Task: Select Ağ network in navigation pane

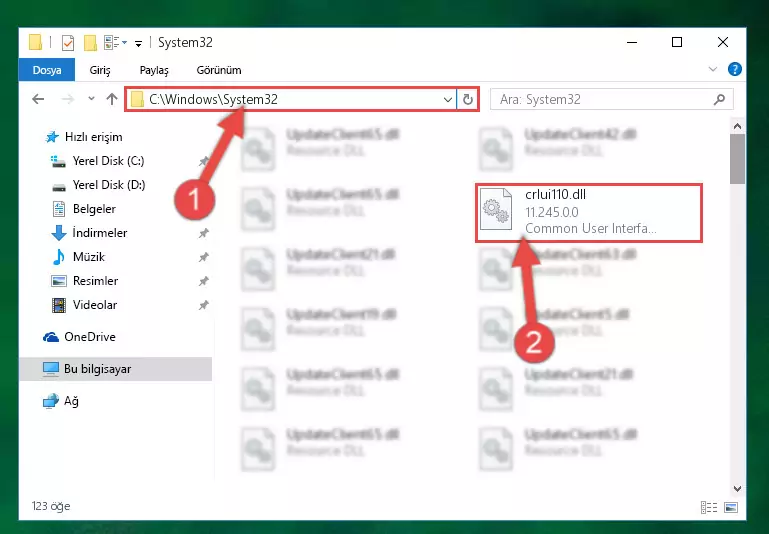Action: pyautogui.click(x=61, y=401)
